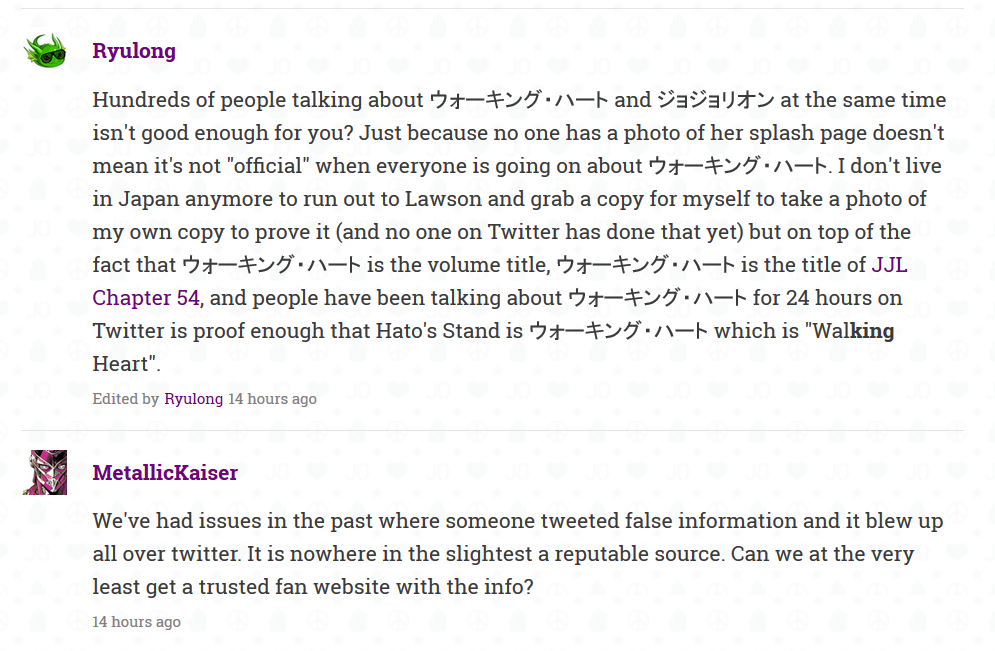Image resolution: width=995 pixels, height=651 pixels.
Task: Click the timestamp under MetallicKaiser's comment
Action: [136, 622]
